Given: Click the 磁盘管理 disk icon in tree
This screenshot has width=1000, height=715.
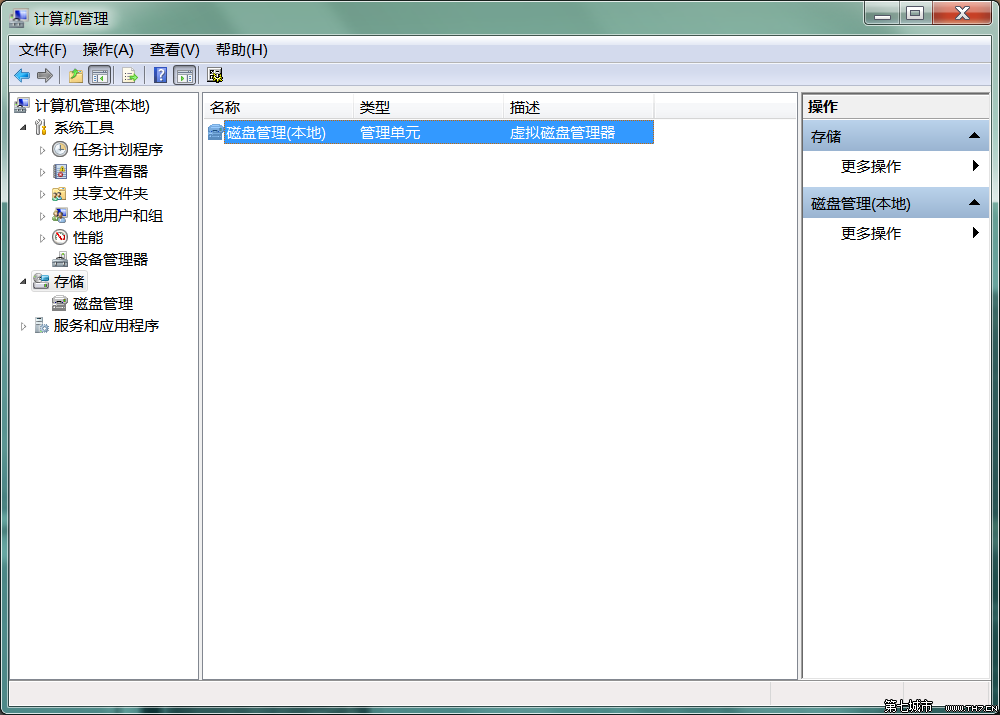Looking at the screenshot, I should coord(60,304).
